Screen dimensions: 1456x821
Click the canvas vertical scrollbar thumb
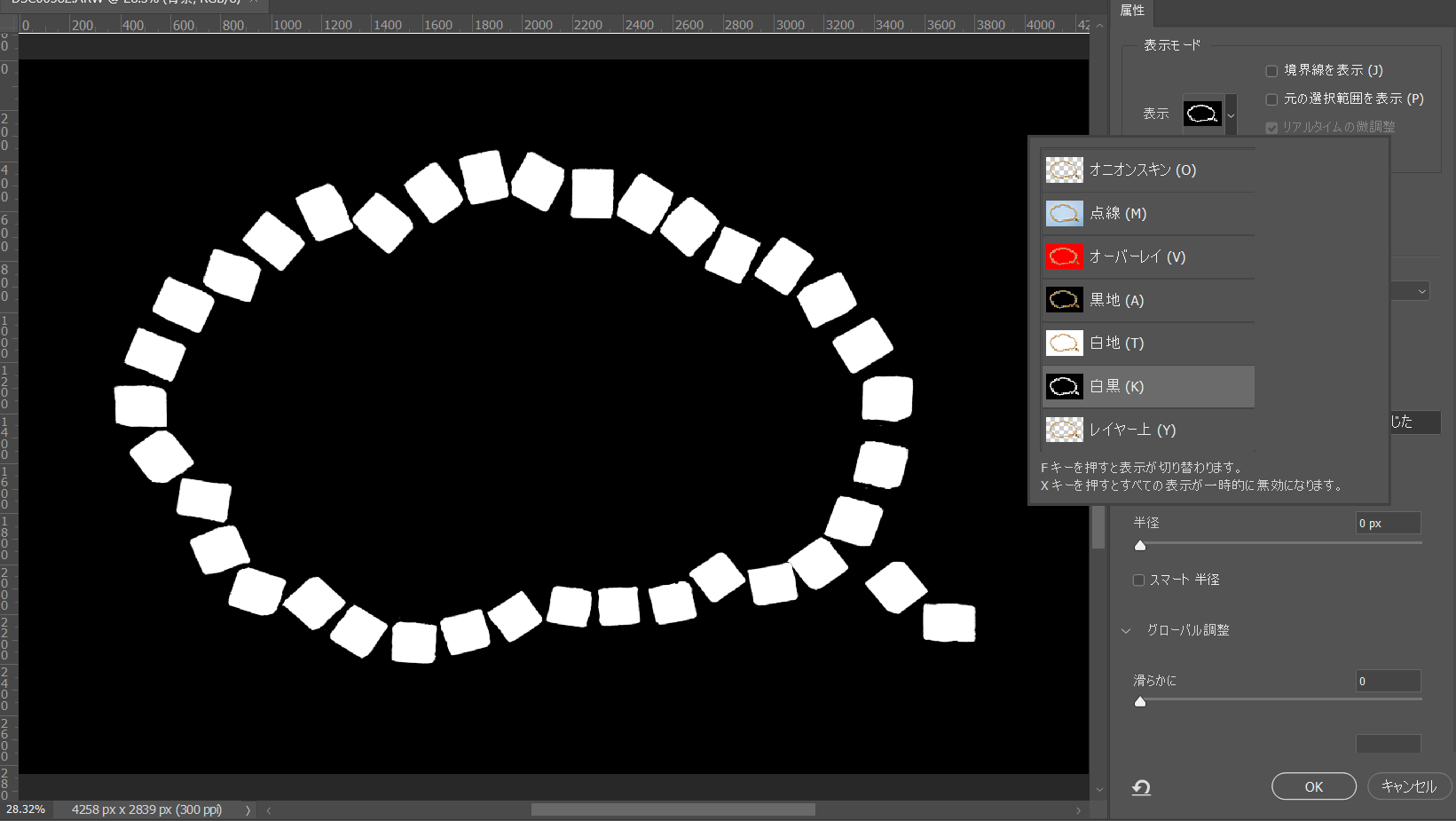coord(1098,527)
